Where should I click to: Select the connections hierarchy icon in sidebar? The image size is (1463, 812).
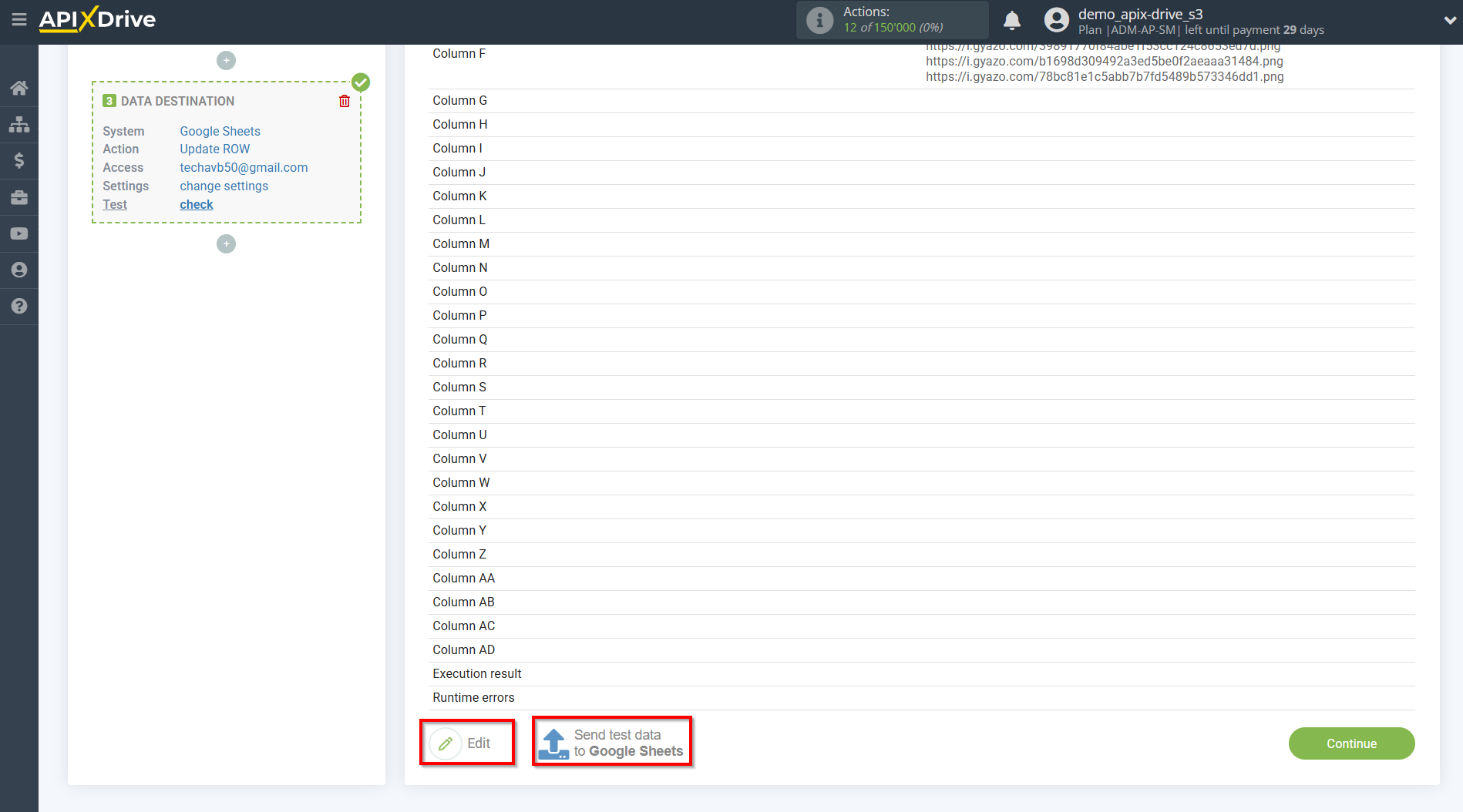[x=19, y=124]
